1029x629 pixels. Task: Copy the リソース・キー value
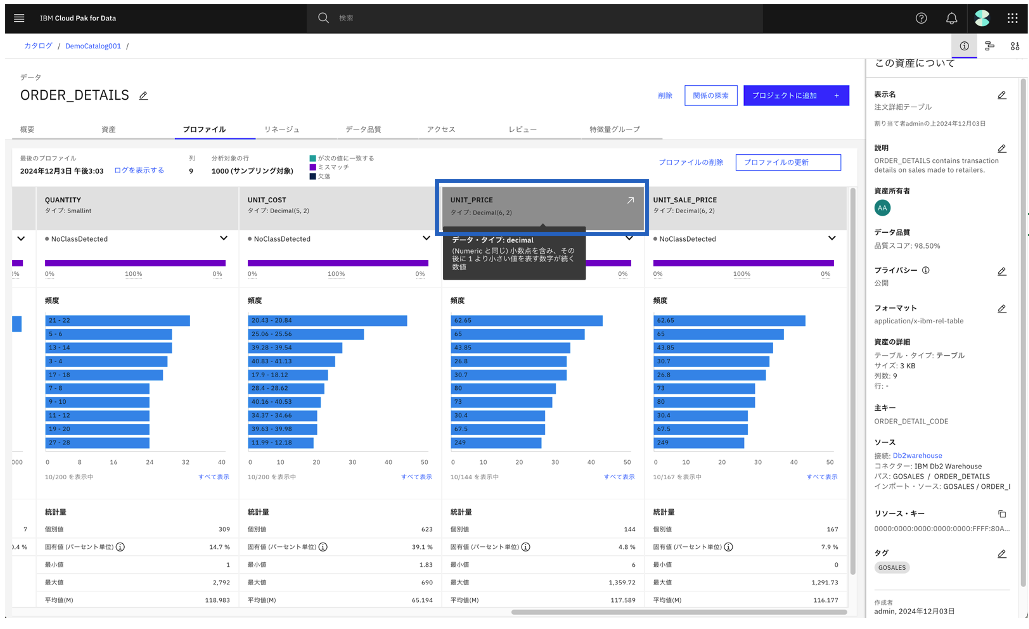click(x=1001, y=513)
